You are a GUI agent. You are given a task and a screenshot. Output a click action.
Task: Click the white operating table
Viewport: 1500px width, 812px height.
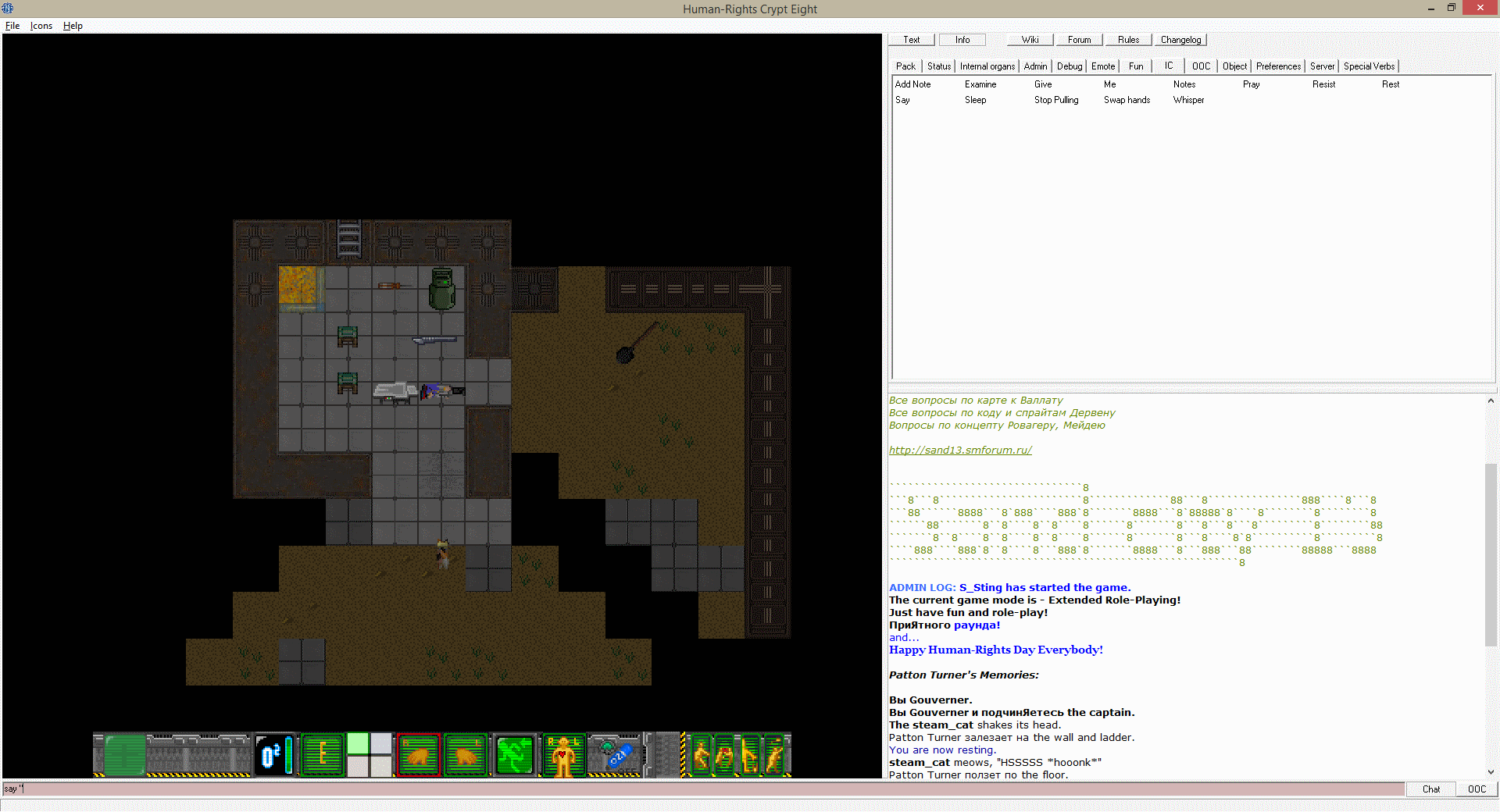pyautogui.click(x=395, y=392)
